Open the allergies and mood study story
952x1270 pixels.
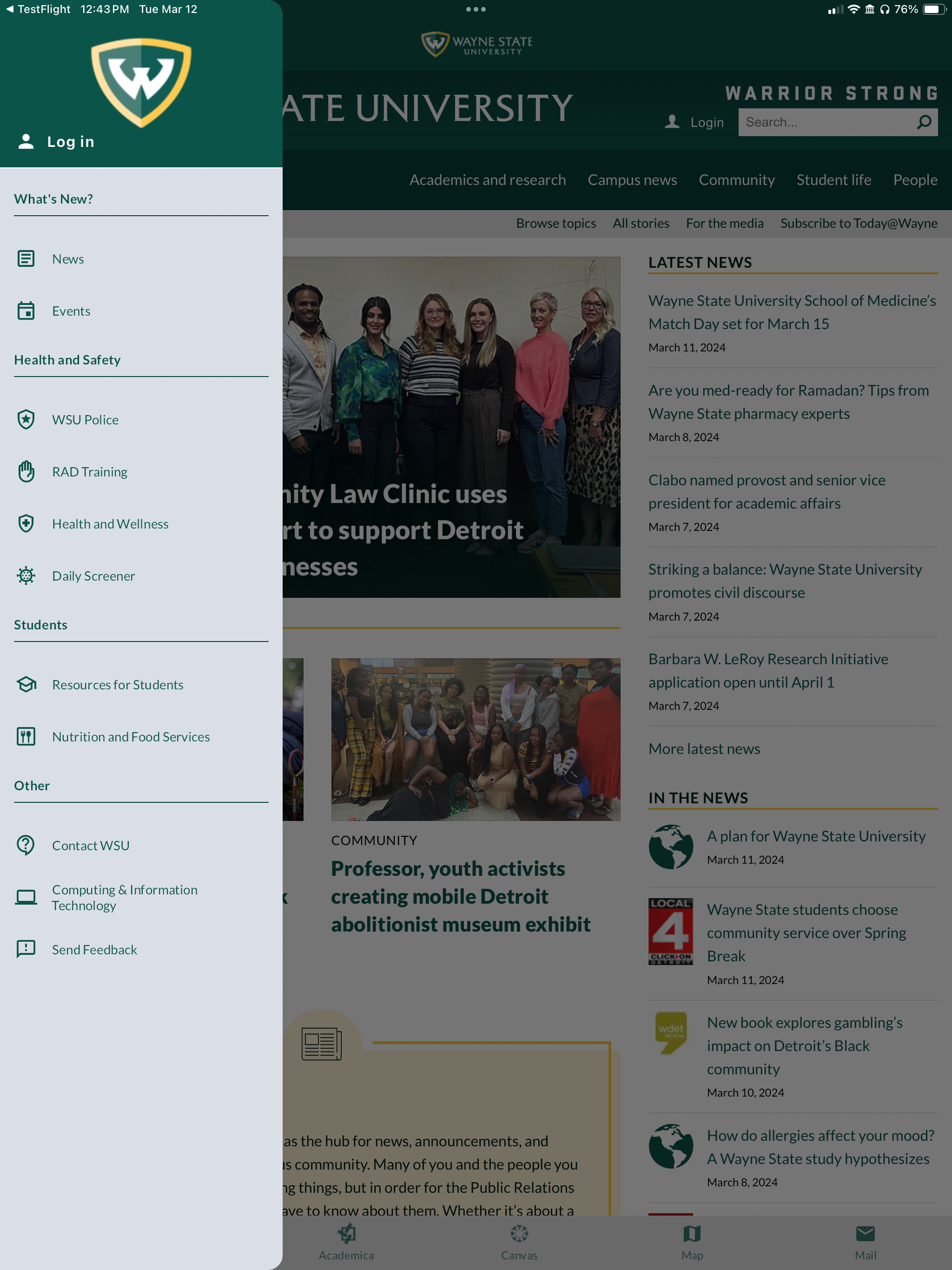[820, 1147]
